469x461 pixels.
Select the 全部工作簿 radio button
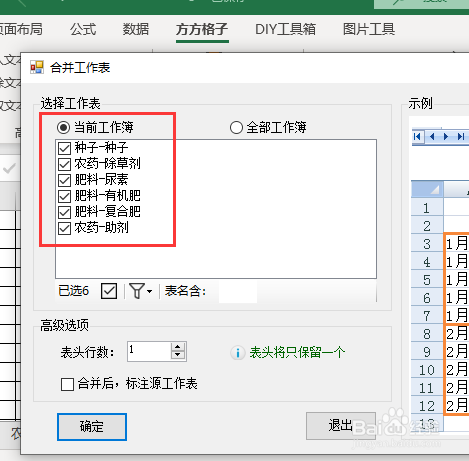[x=236, y=127]
